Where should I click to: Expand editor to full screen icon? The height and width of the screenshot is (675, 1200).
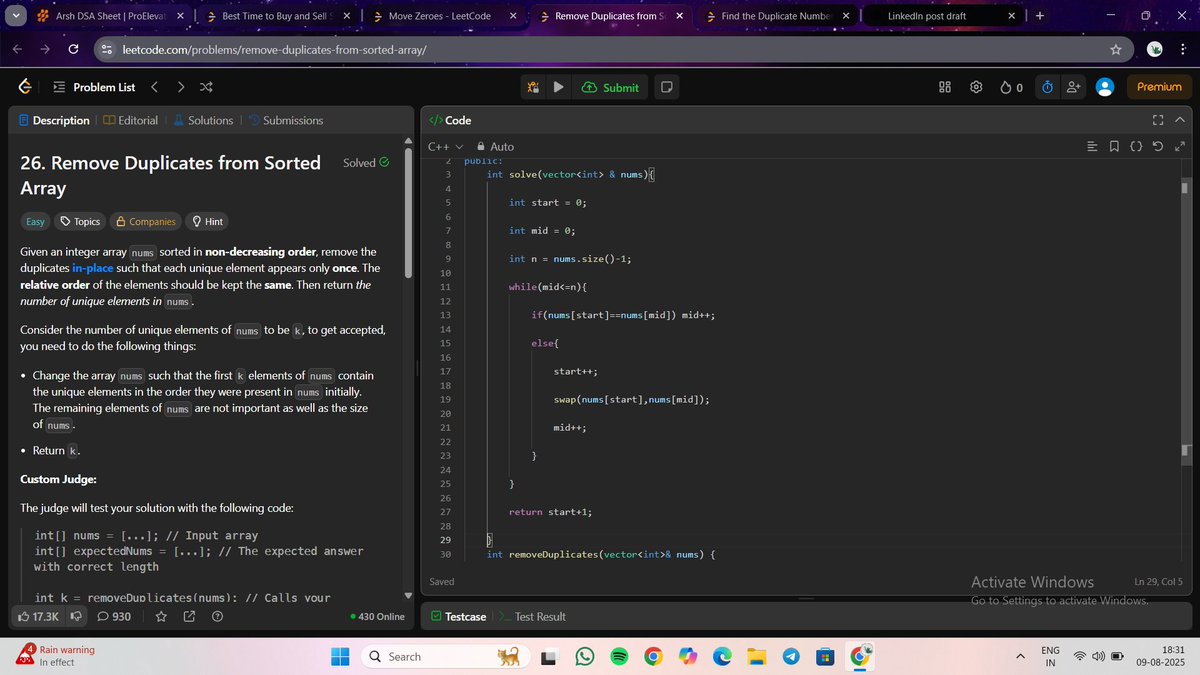pyautogui.click(x=1180, y=147)
